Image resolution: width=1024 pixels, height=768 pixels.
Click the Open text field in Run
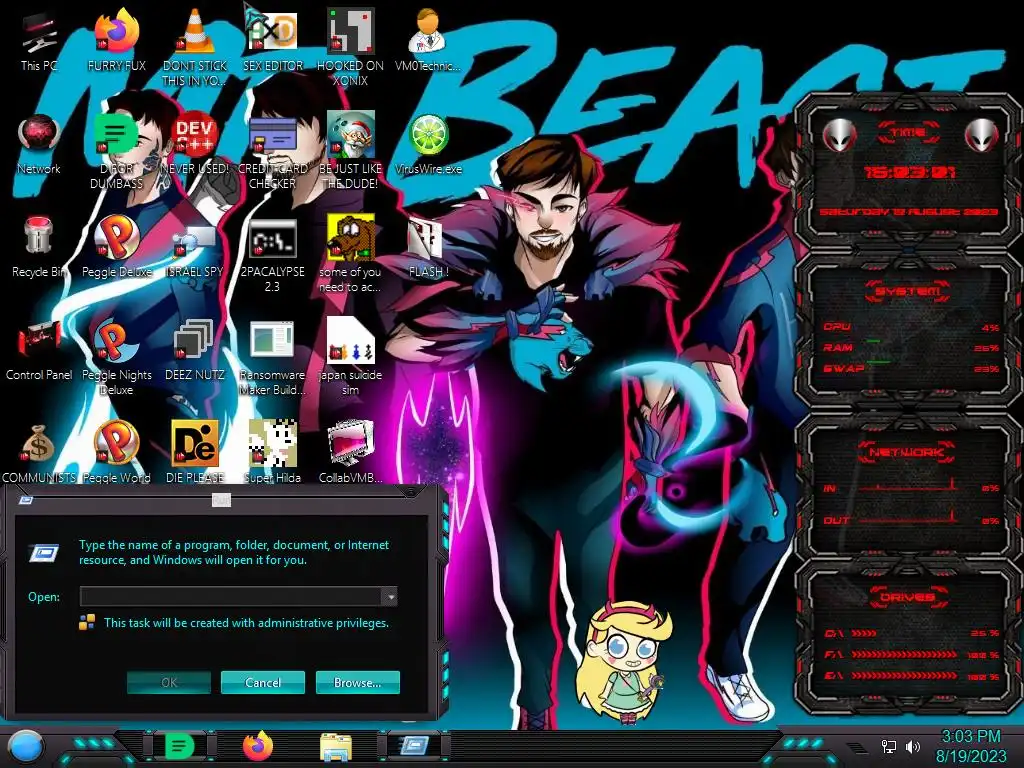coord(231,596)
